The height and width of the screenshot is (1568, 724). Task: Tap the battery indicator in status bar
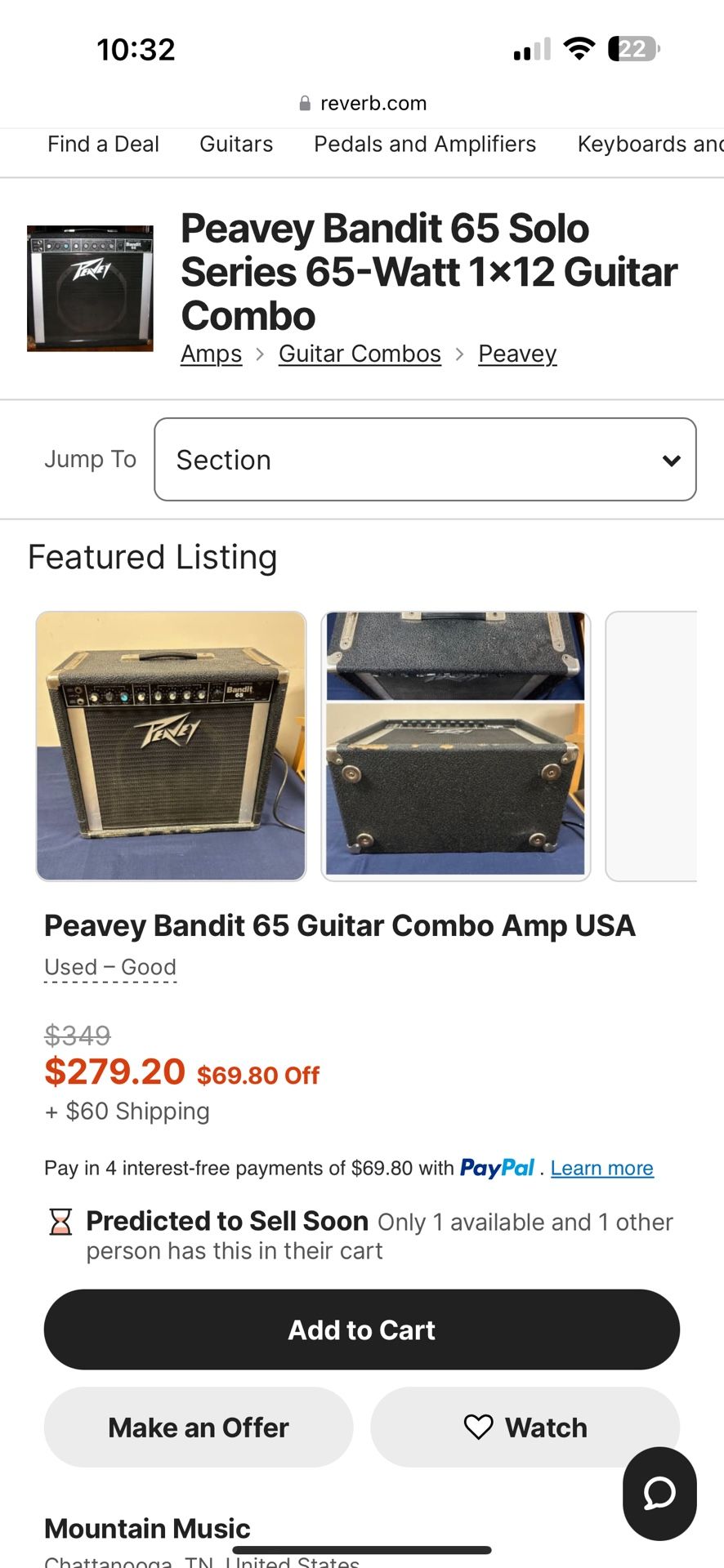[x=633, y=49]
